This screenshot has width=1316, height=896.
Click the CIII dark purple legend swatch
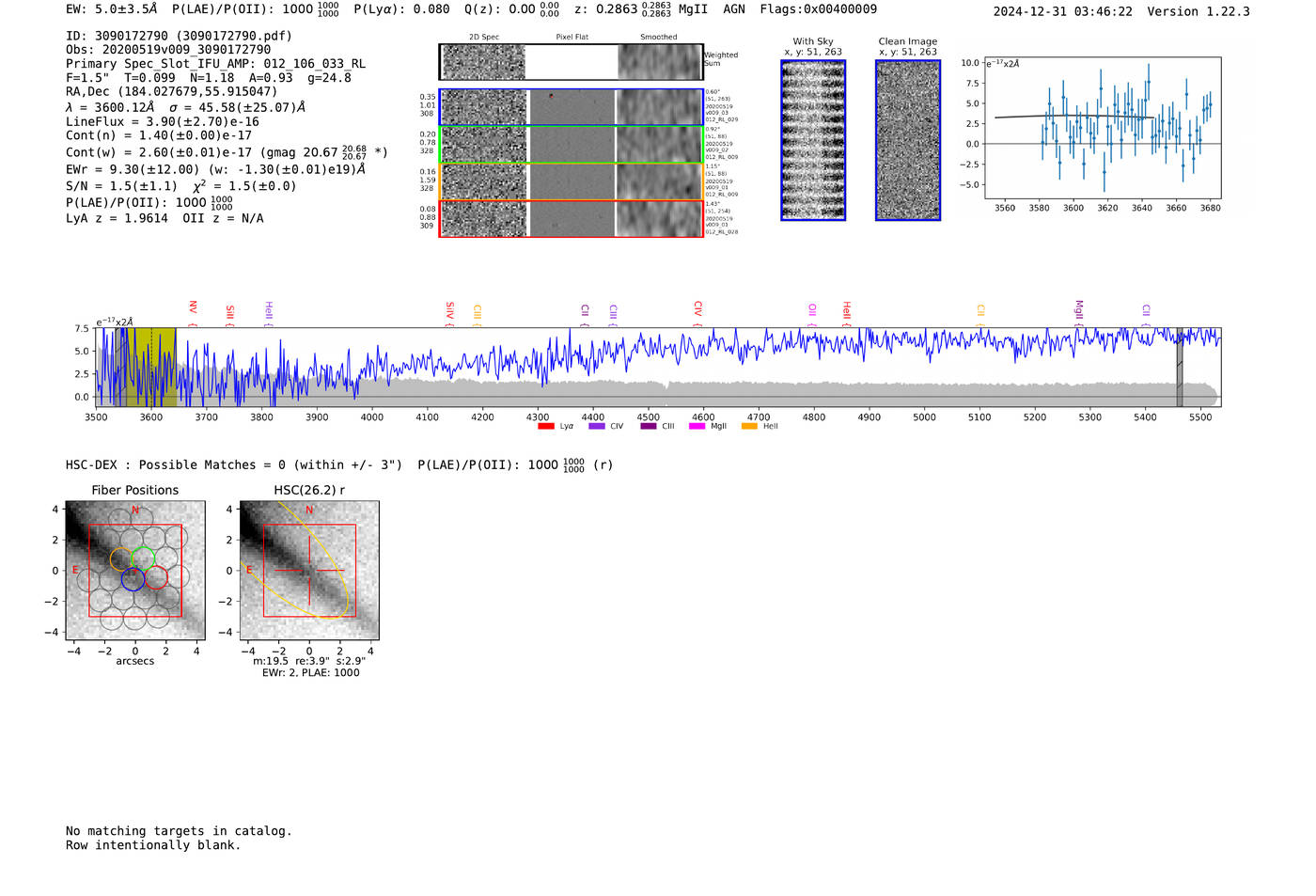[648, 426]
